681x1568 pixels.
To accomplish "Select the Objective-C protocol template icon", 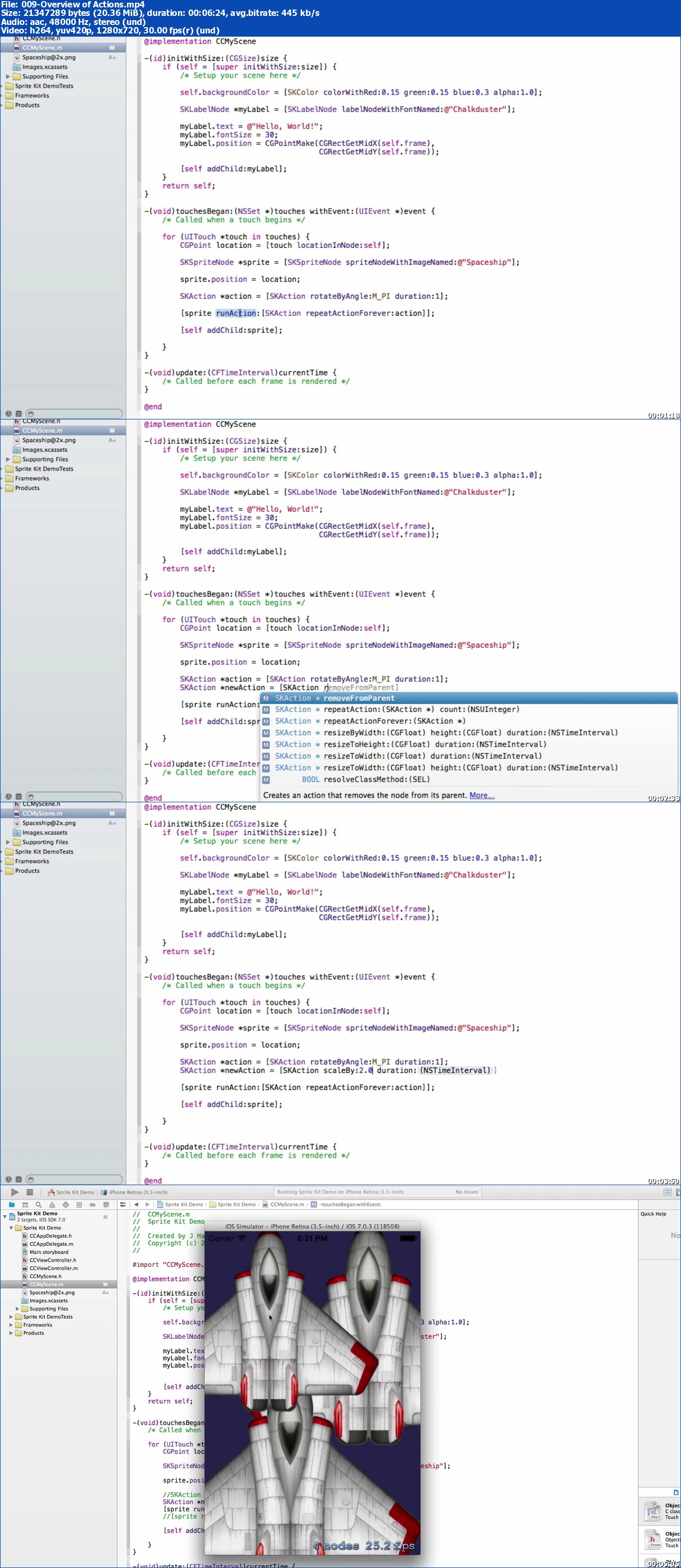I will [653, 1540].
